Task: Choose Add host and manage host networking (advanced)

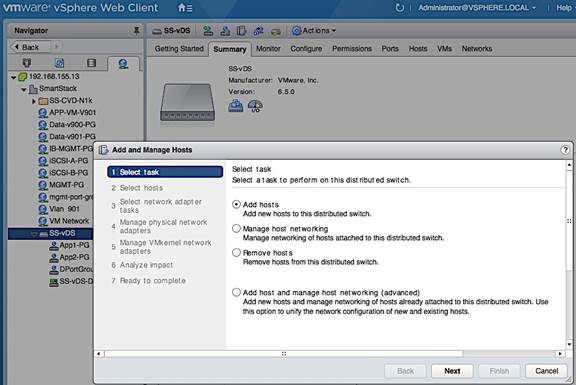Action: (x=236, y=292)
